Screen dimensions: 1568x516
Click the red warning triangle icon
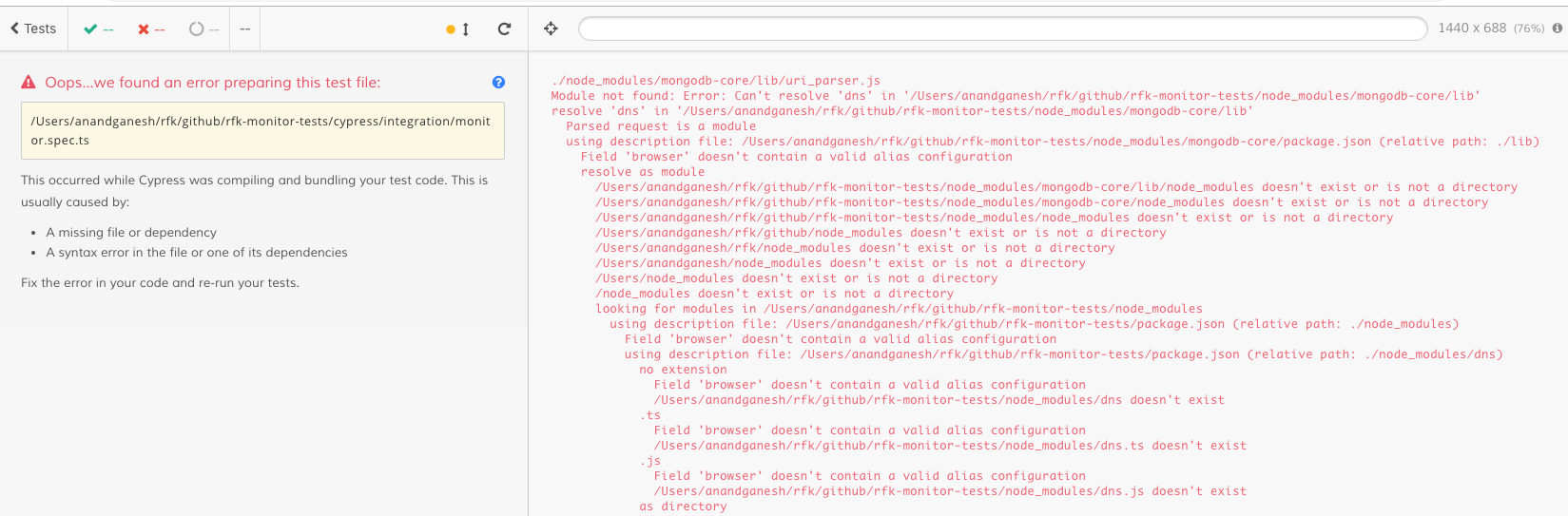click(29, 83)
